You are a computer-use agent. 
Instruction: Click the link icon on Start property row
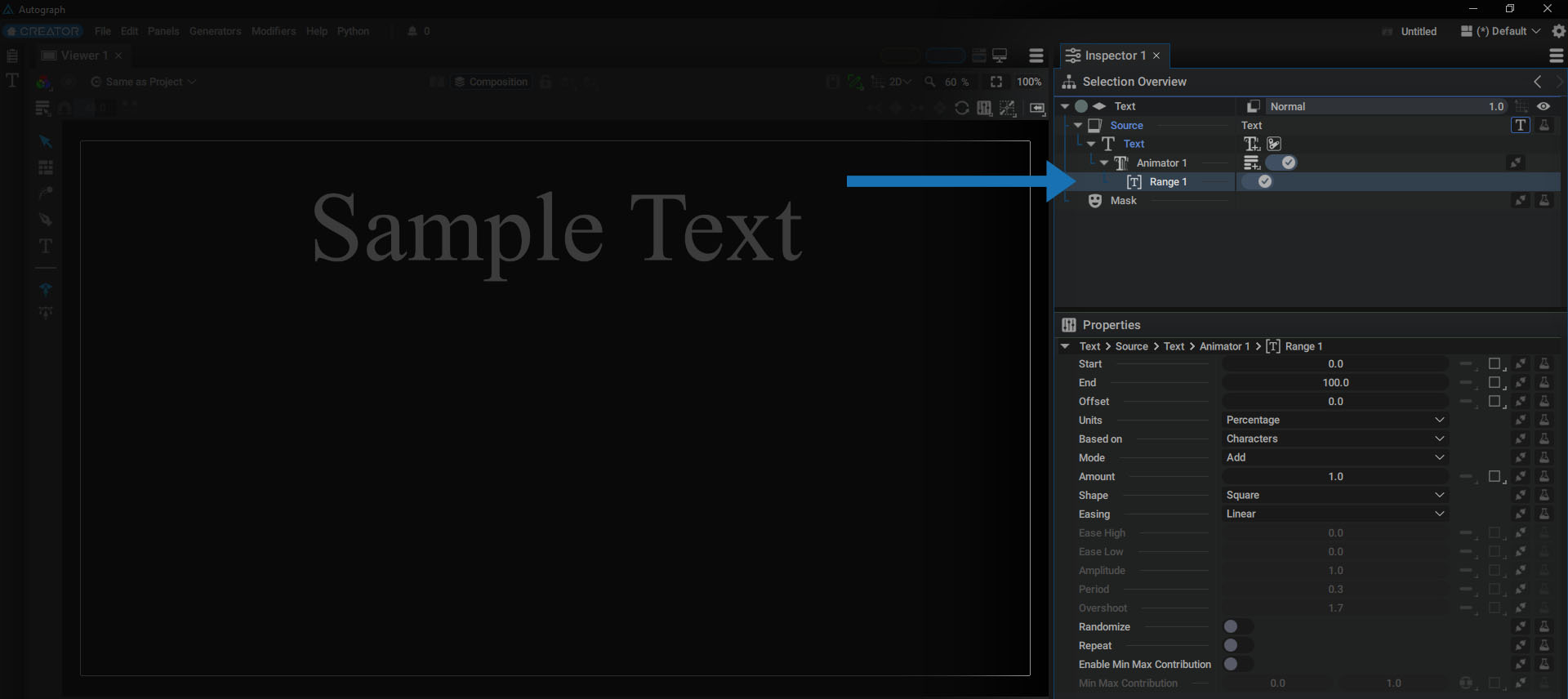pyautogui.click(x=1521, y=364)
